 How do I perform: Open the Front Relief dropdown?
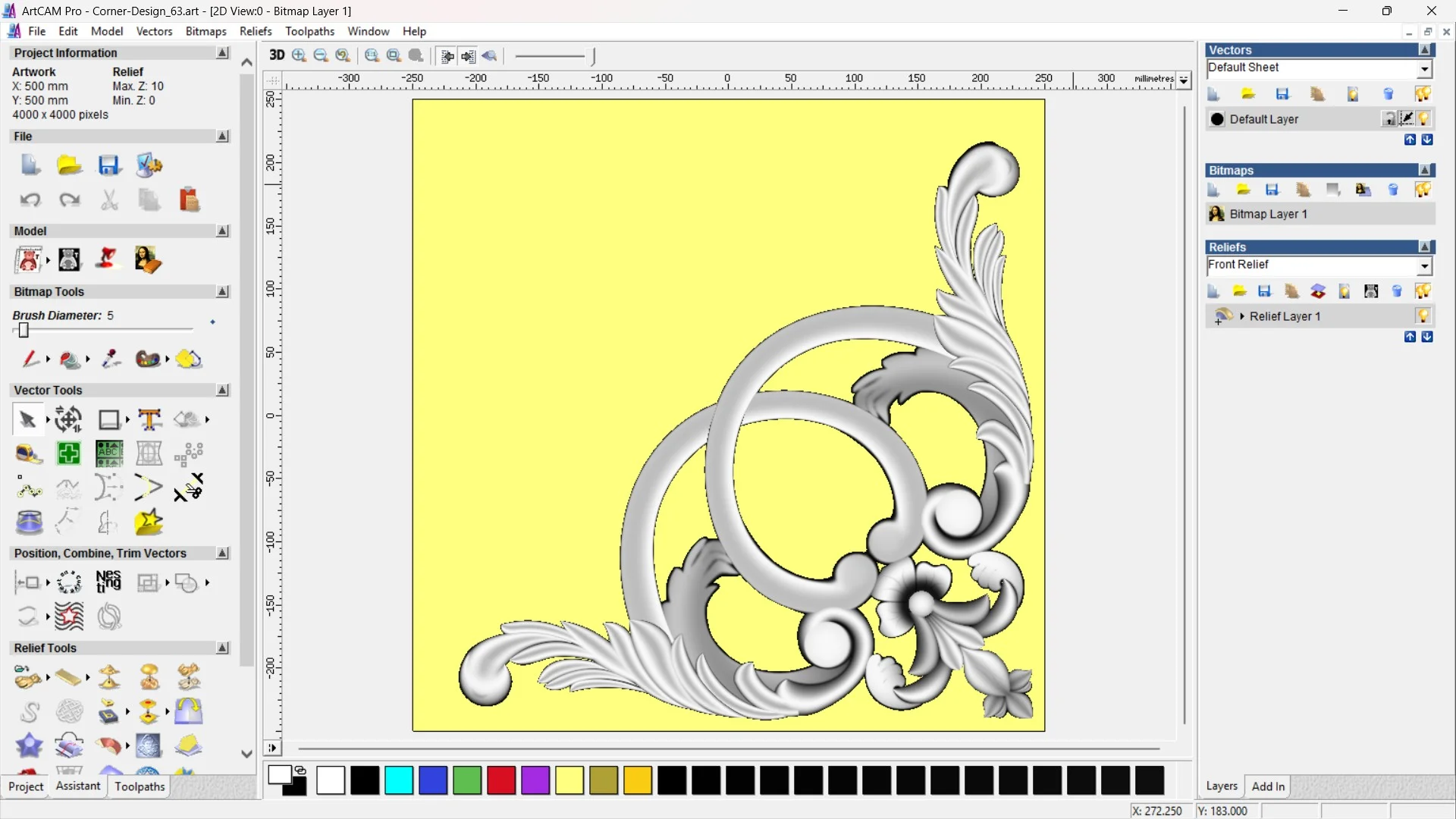click(x=1425, y=266)
